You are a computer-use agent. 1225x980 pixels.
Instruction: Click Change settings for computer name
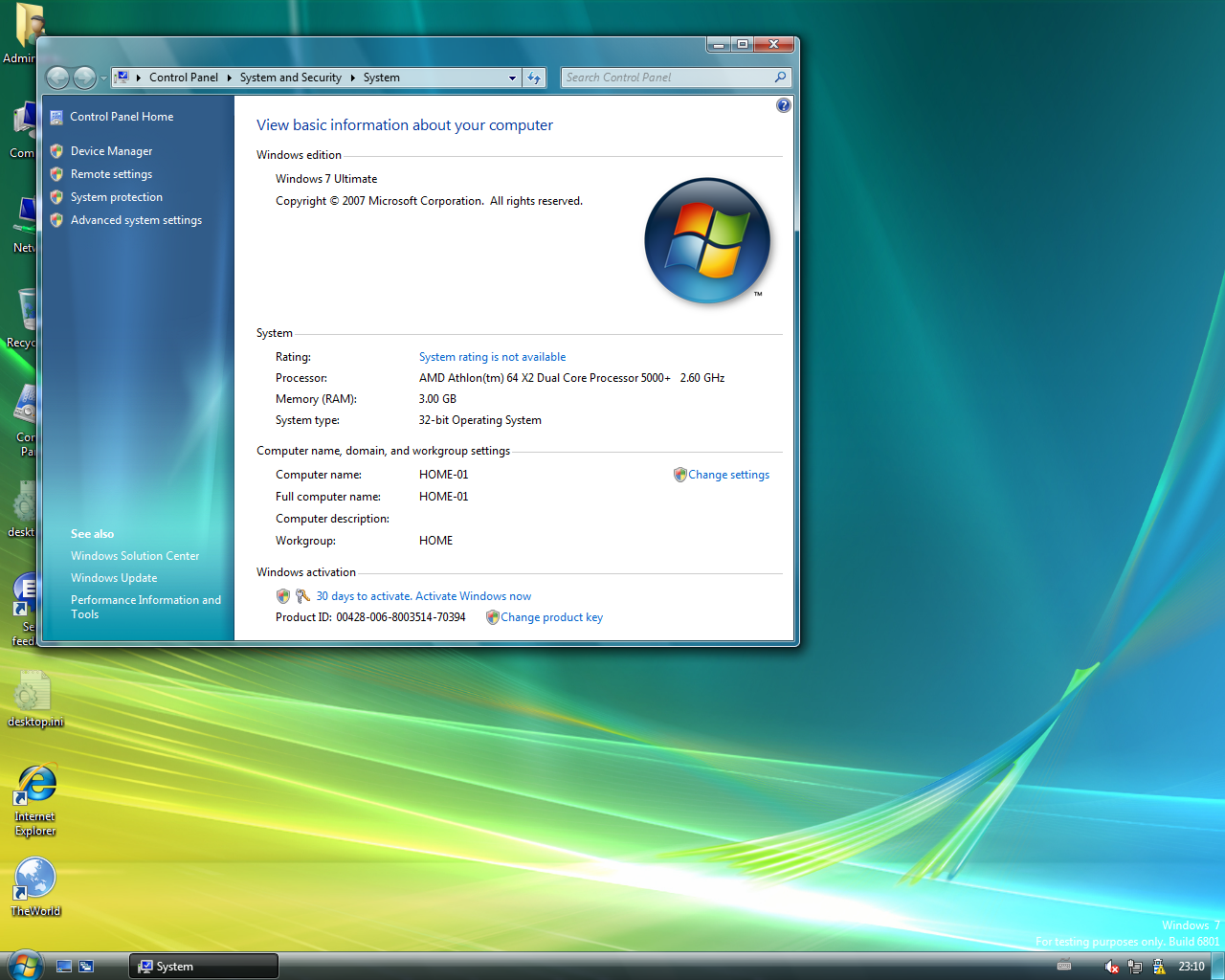click(x=728, y=475)
